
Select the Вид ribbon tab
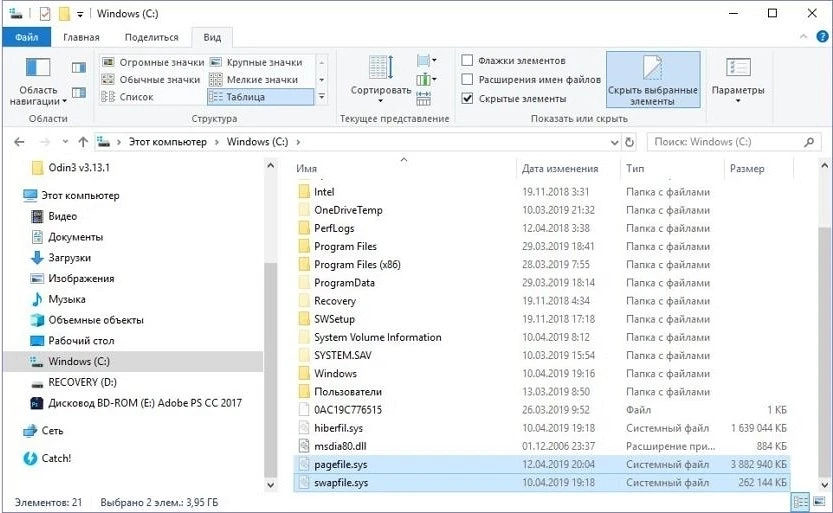coord(212,37)
